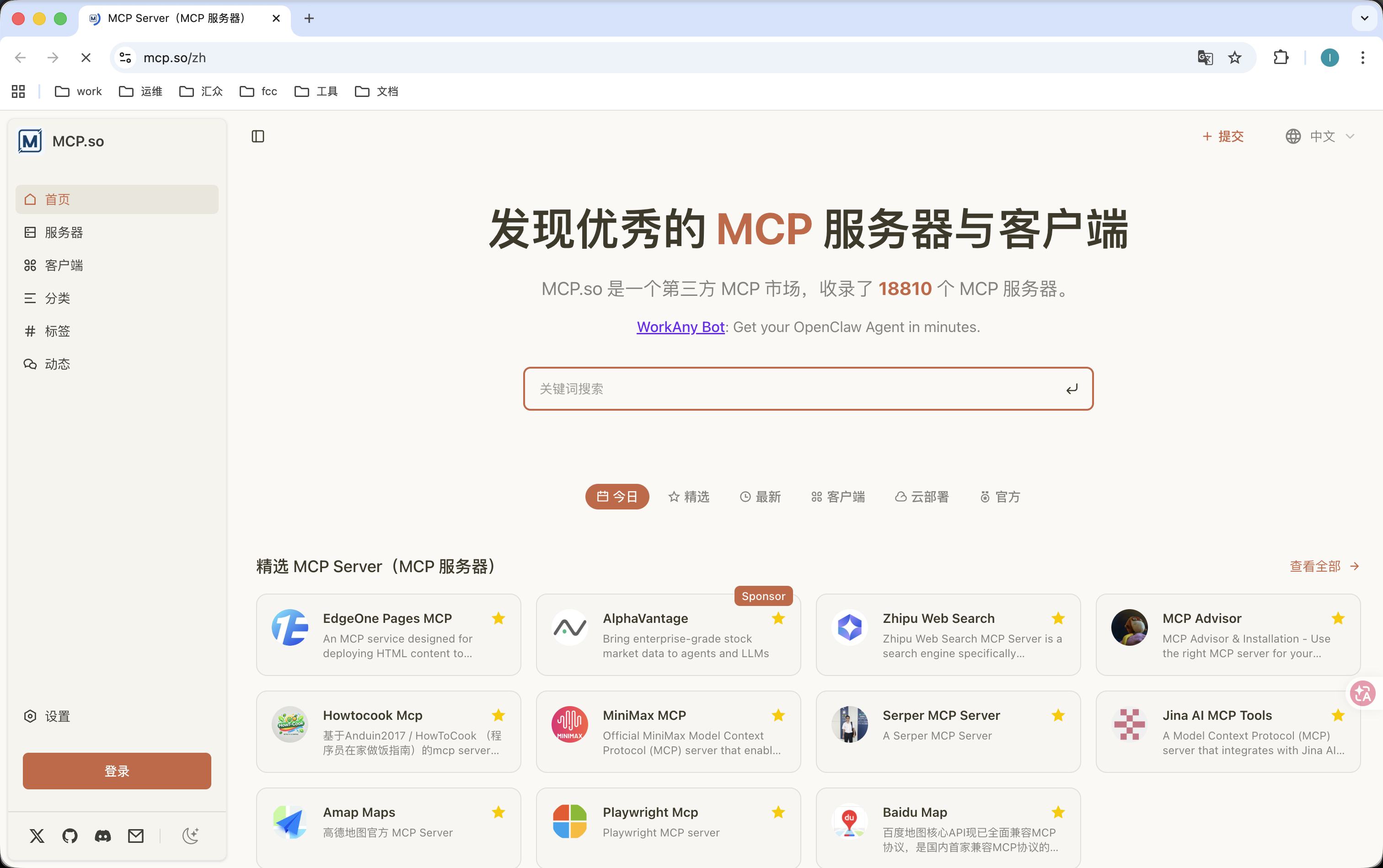1383x868 pixels.
Task: Join Discord via the Discord icon
Action: click(x=102, y=836)
